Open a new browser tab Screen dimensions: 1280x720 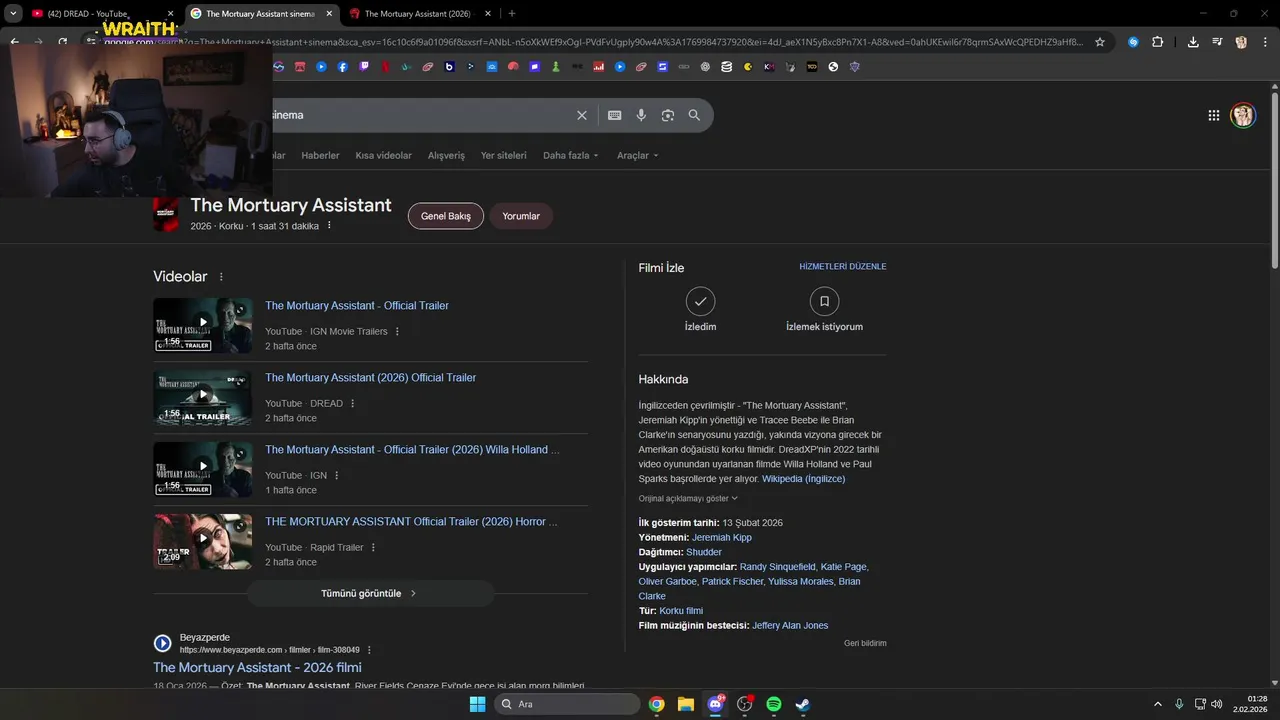pos(512,14)
